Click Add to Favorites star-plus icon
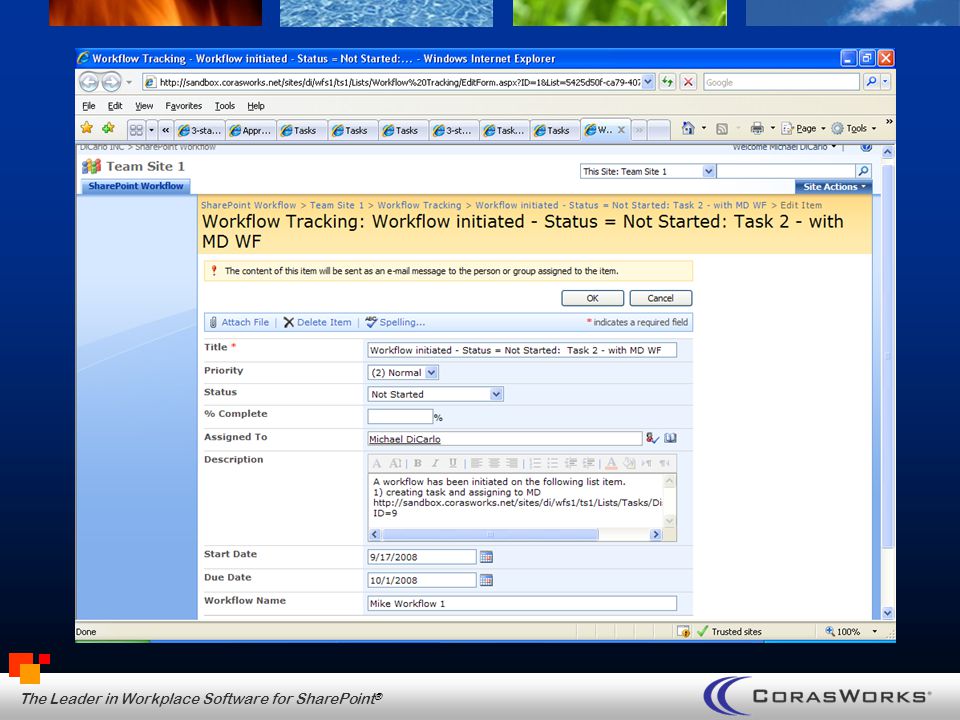960x720 pixels. (x=109, y=128)
